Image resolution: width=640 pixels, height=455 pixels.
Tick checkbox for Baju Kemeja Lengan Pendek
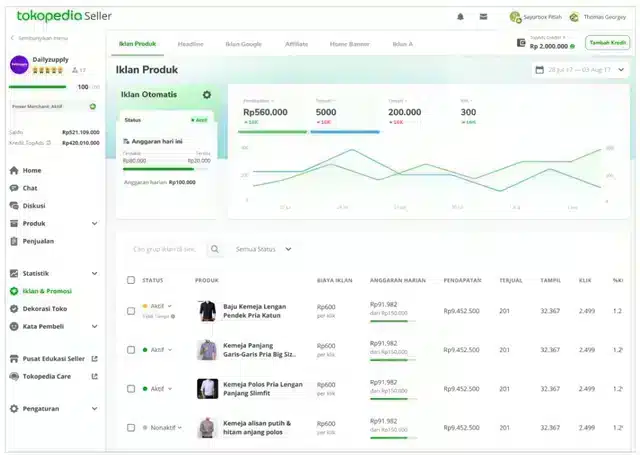click(131, 311)
